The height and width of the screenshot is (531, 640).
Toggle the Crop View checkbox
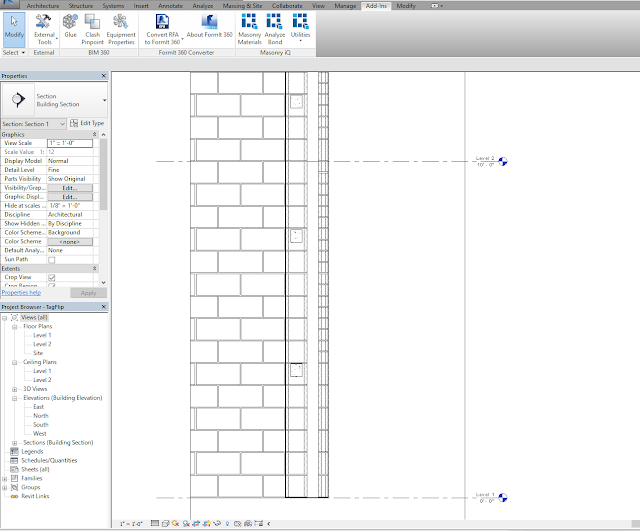[52, 278]
